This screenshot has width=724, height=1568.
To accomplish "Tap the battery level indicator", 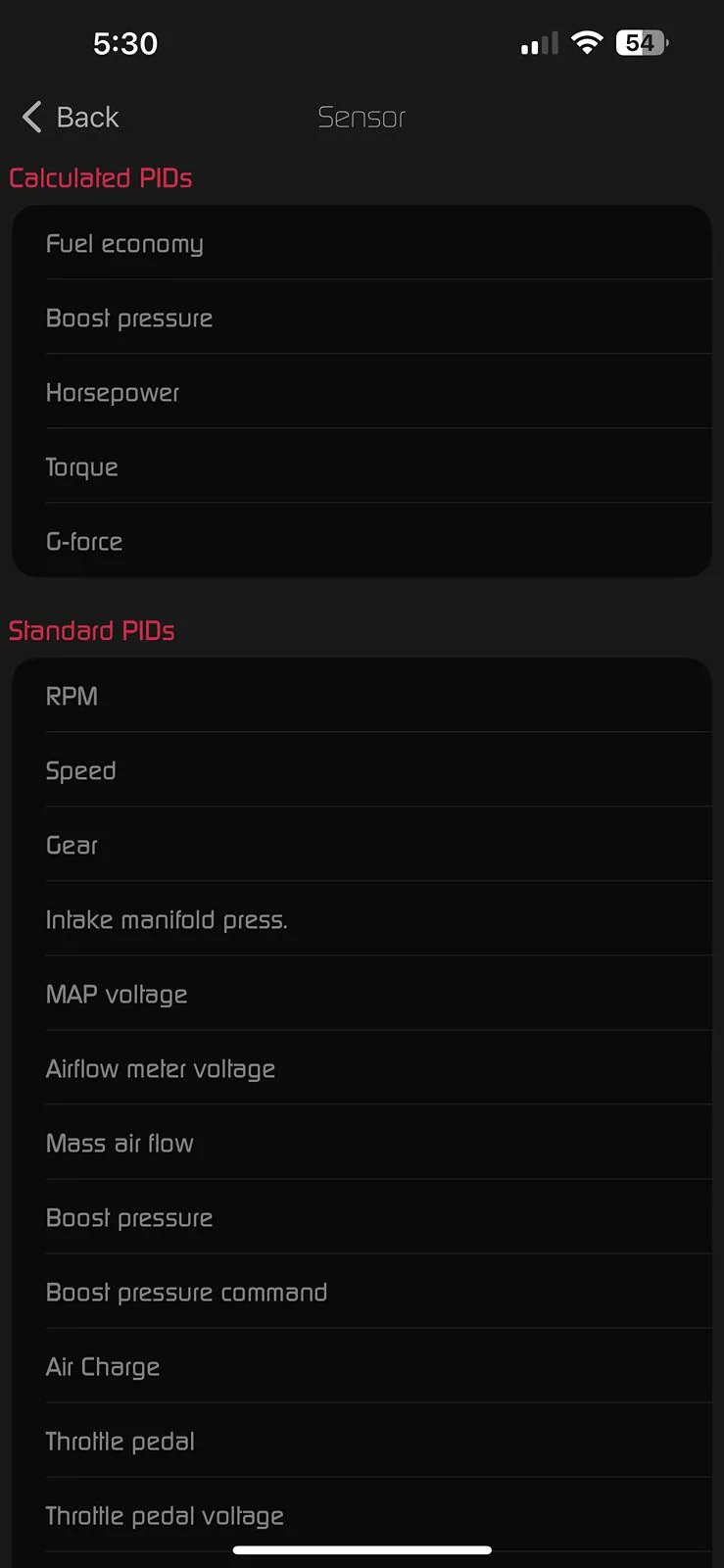I will pyautogui.click(x=641, y=43).
